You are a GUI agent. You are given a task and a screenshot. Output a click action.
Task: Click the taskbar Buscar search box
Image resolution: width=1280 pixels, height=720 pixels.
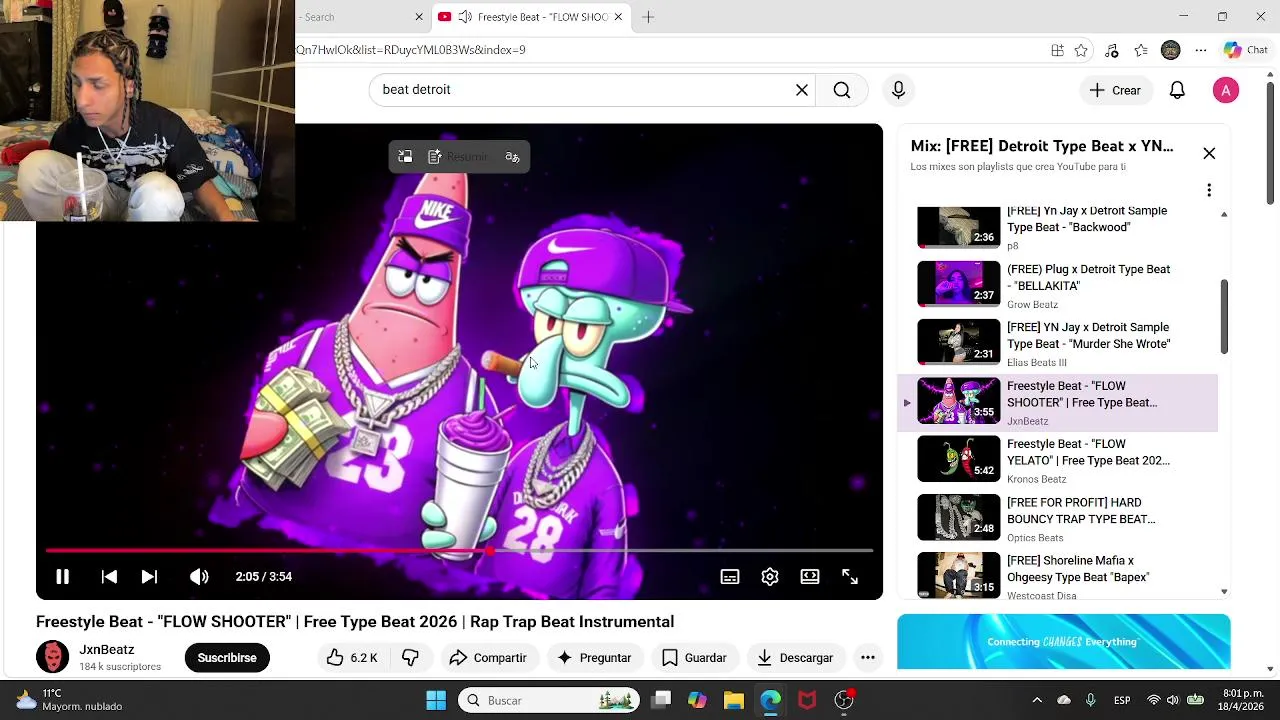[x=549, y=701]
